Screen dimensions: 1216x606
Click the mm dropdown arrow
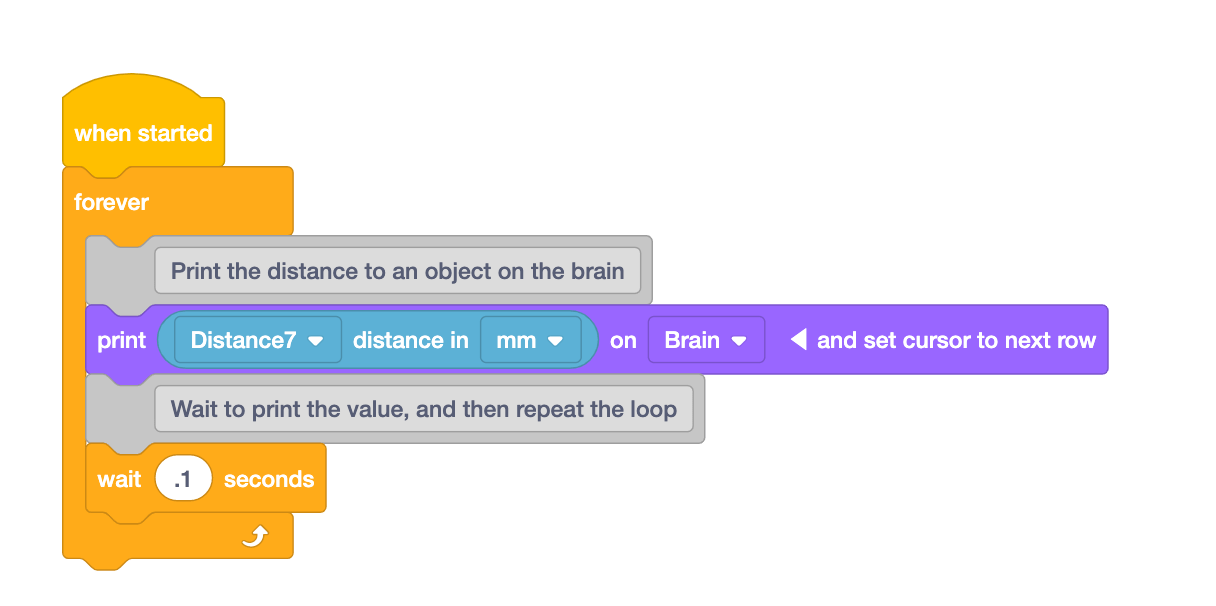(557, 341)
